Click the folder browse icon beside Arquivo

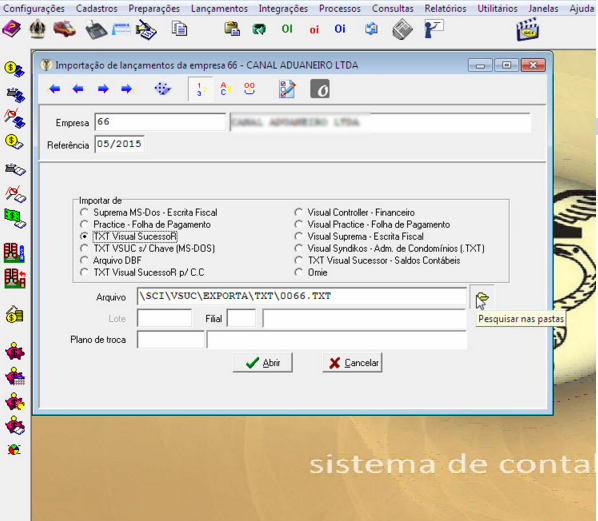point(482,297)
